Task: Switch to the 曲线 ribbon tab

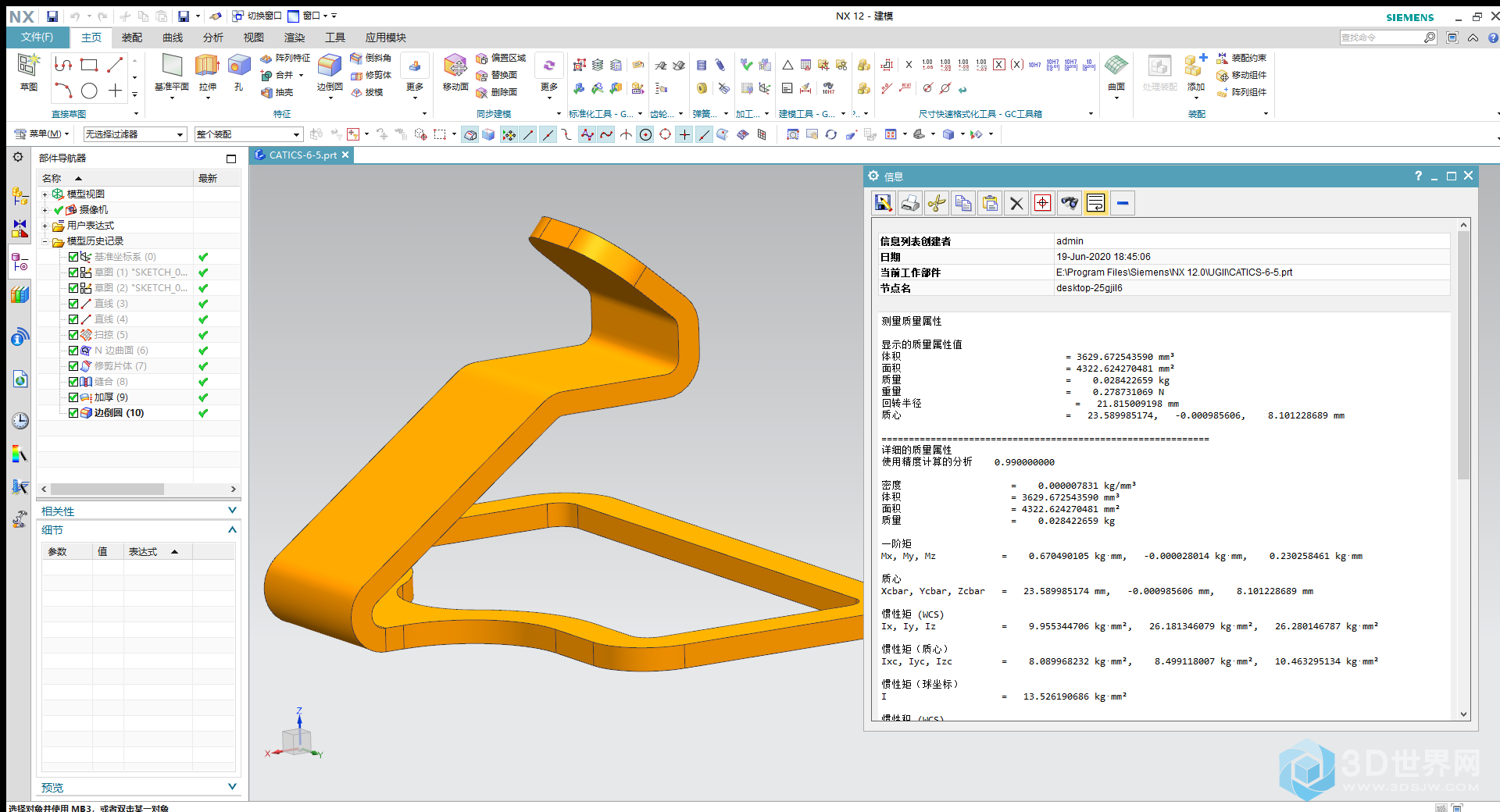Action: [x=173, y=37]
